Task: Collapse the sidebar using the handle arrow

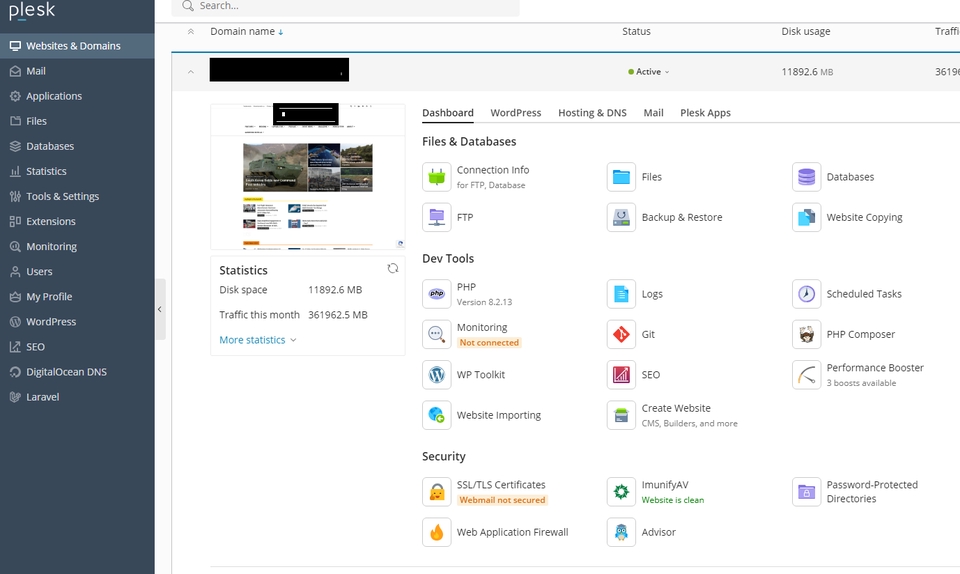Action: point(160,309)
